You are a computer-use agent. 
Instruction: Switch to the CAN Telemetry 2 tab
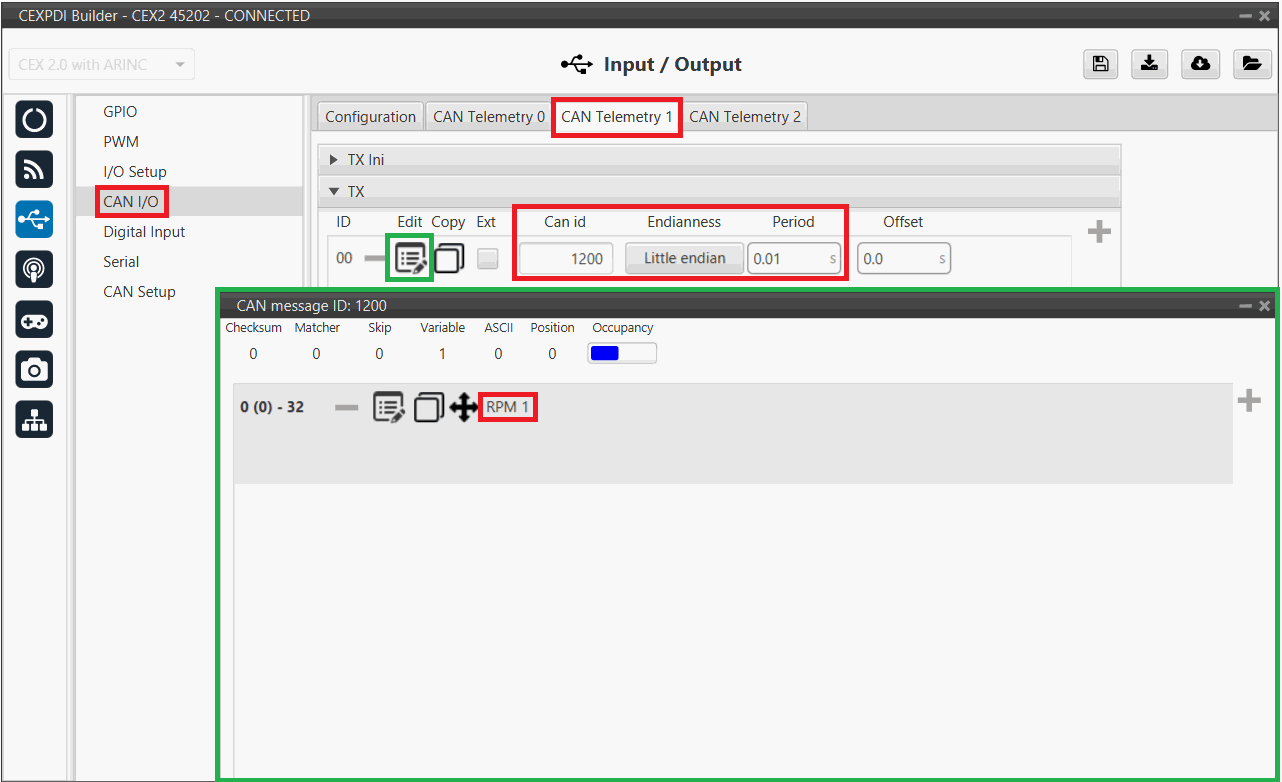[745, 117]
